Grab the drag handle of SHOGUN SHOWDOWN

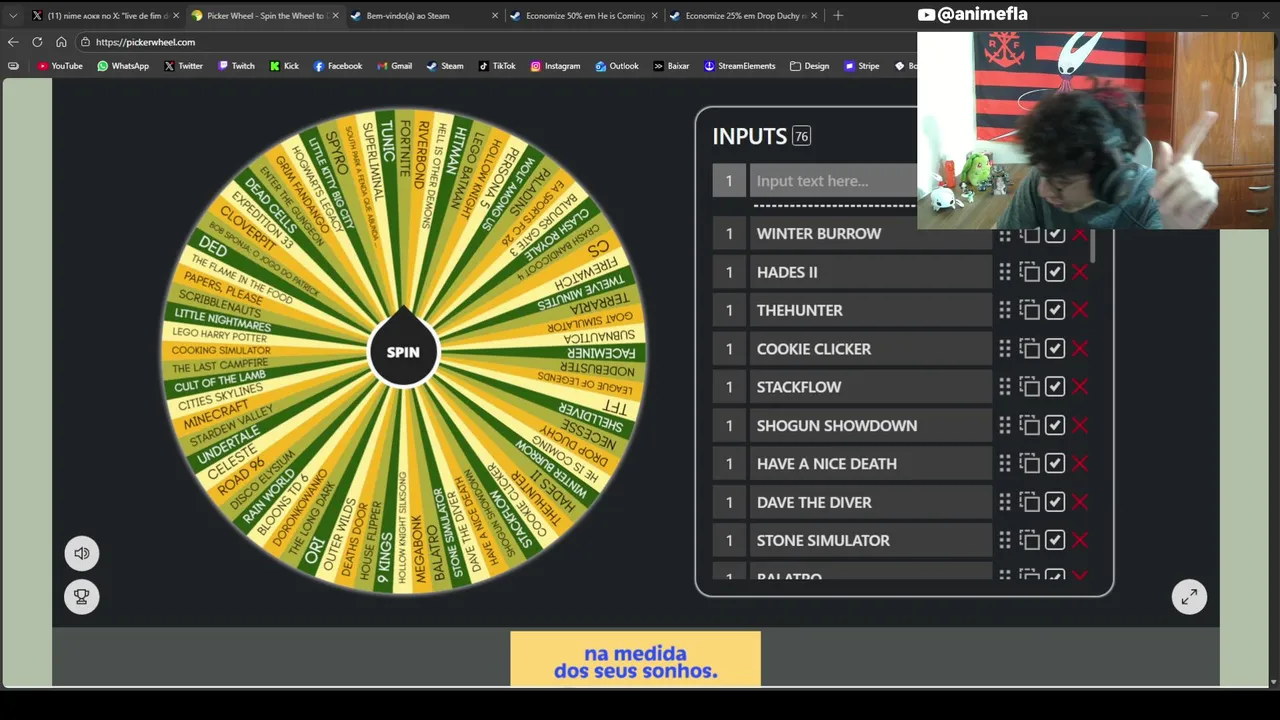[1005, 425]
